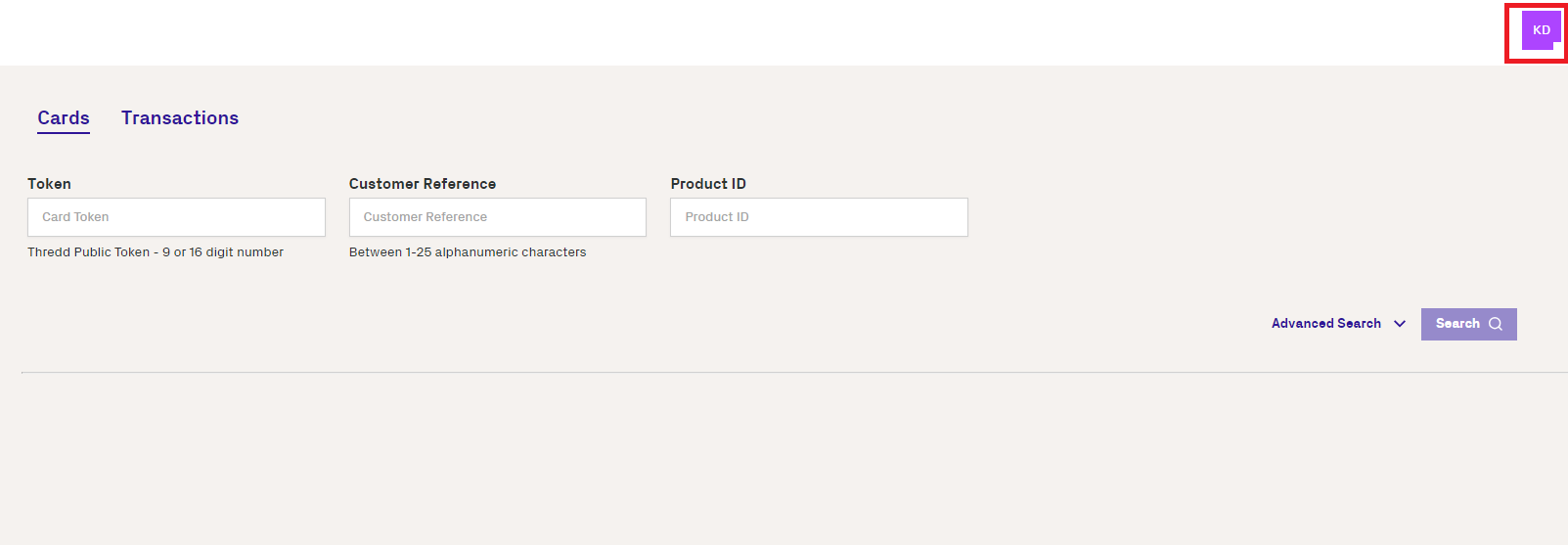This screenshot has height=545, width=1568.
Task: Click the magnifier icon in Search button
Action: [1496, 324]
